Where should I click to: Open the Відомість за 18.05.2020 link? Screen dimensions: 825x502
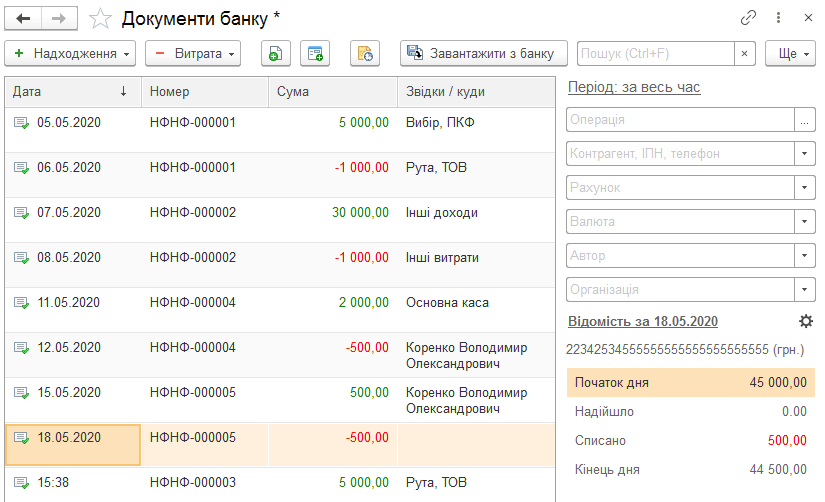click(x=643, y=322)
